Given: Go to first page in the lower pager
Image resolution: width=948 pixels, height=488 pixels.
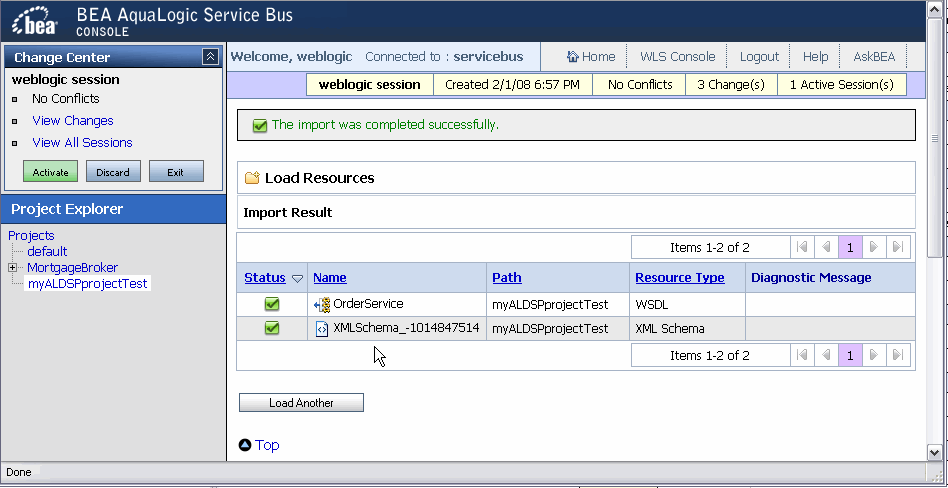Looking at the screenshot, I should [x=802, y=355].
